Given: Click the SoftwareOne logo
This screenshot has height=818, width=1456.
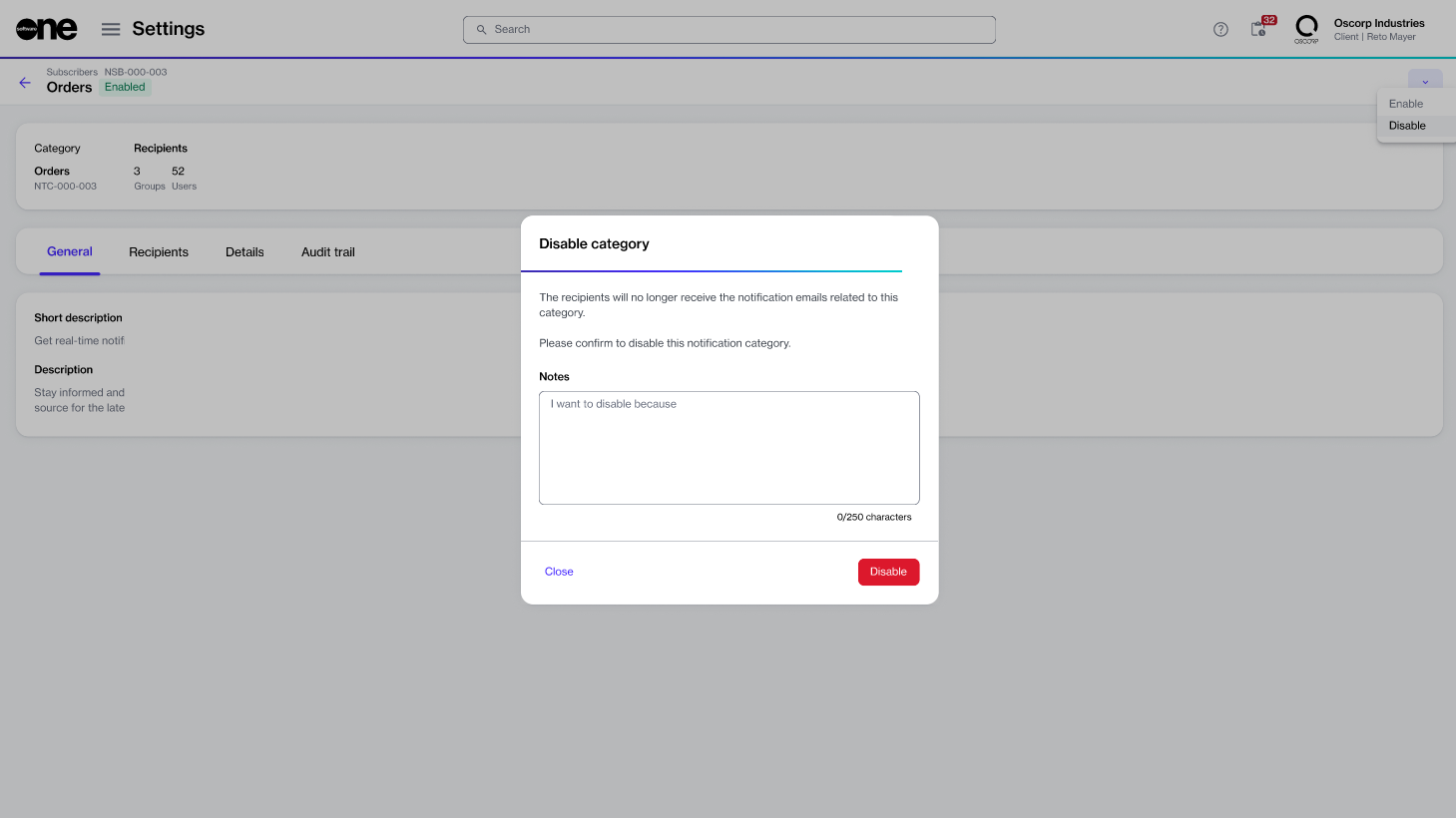Looking at the screenshot, I should (46, 29).
